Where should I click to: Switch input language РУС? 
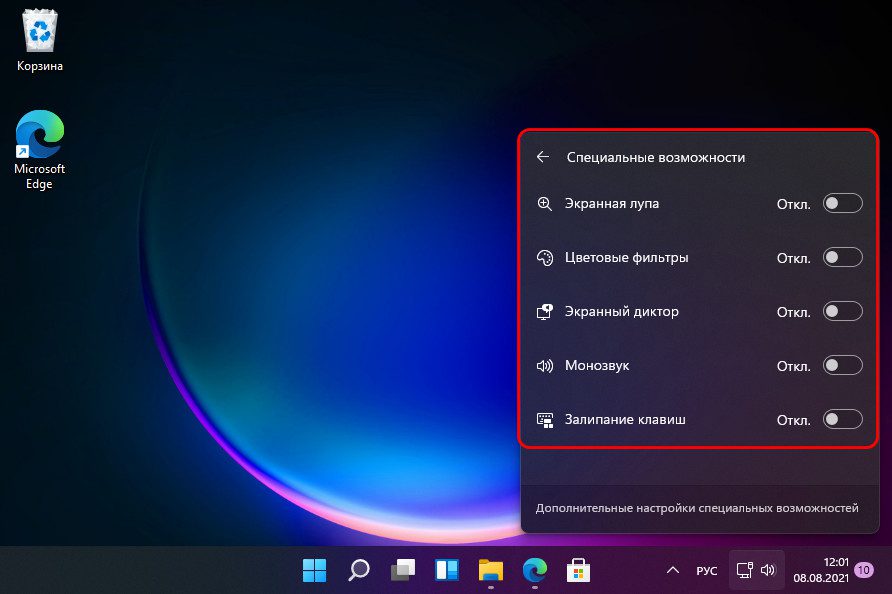click(x=707, y=571)
